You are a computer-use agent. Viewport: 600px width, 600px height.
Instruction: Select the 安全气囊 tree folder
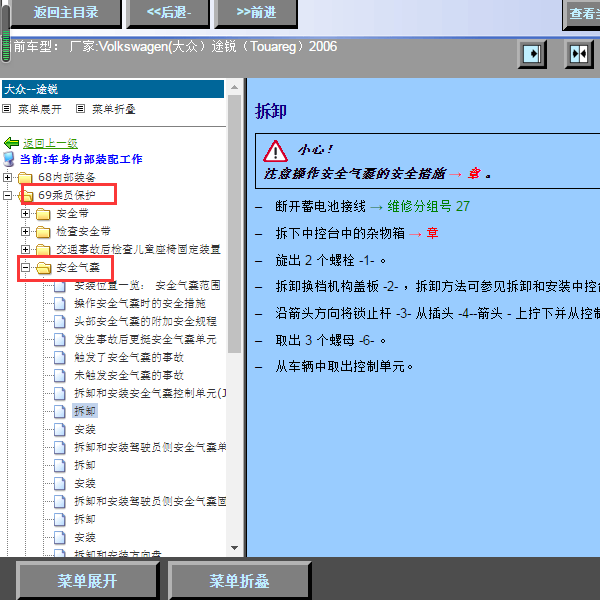(78, 267)
